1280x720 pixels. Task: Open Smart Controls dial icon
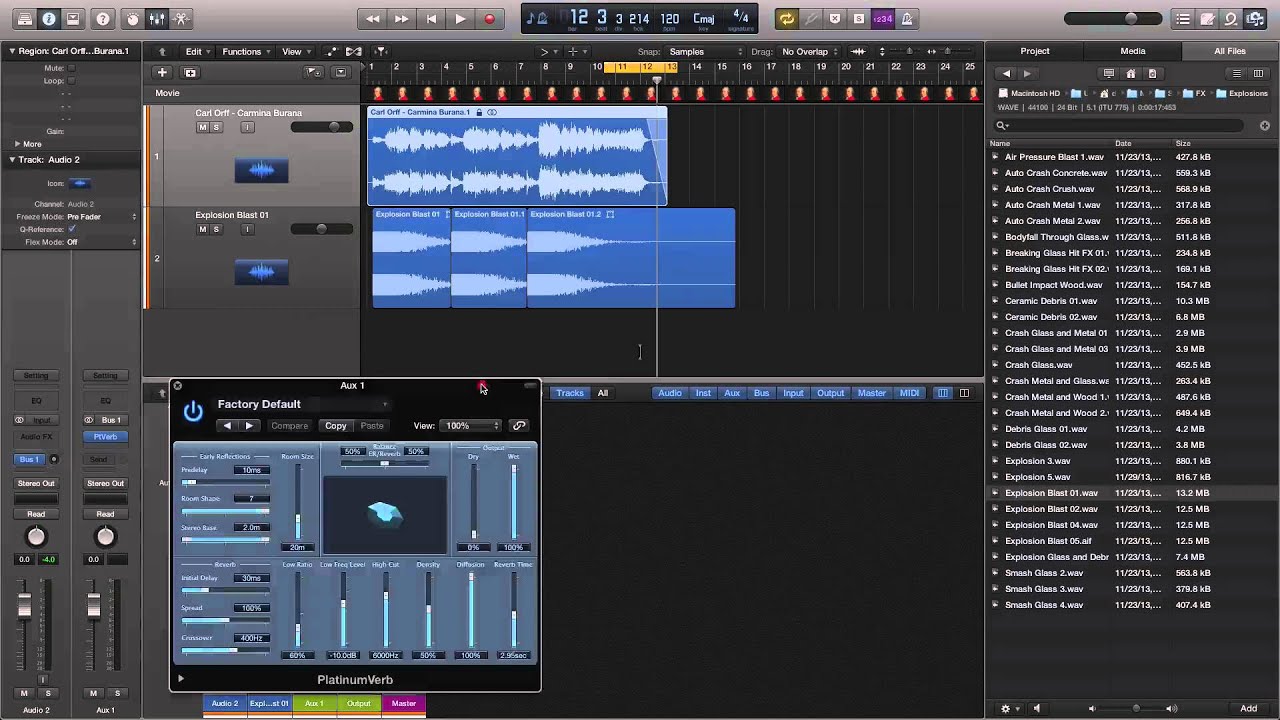(x=133, y=19)
